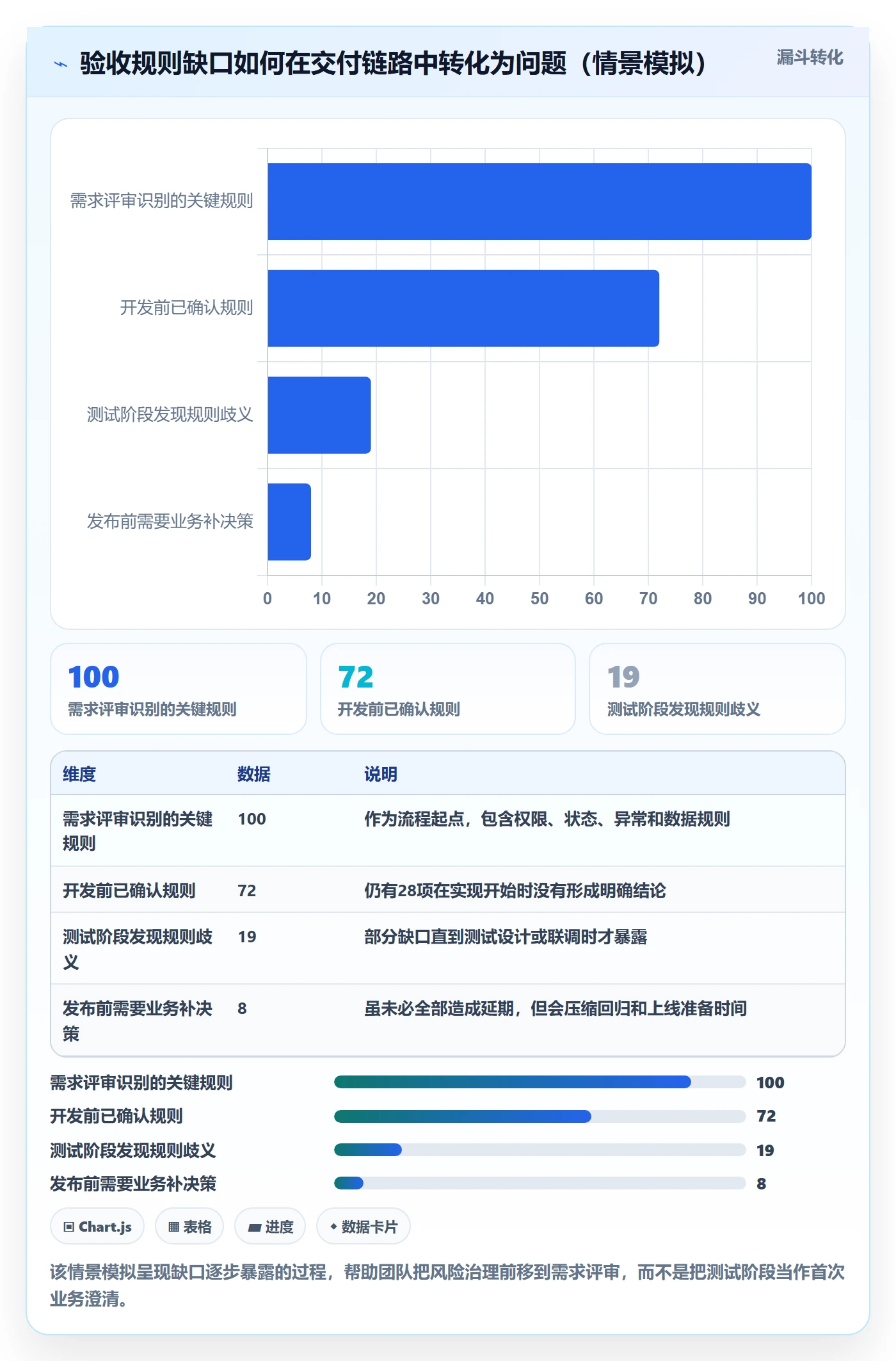Click the chart x-axis tick 50
The image size is (896, 1361).
[540, 599]
